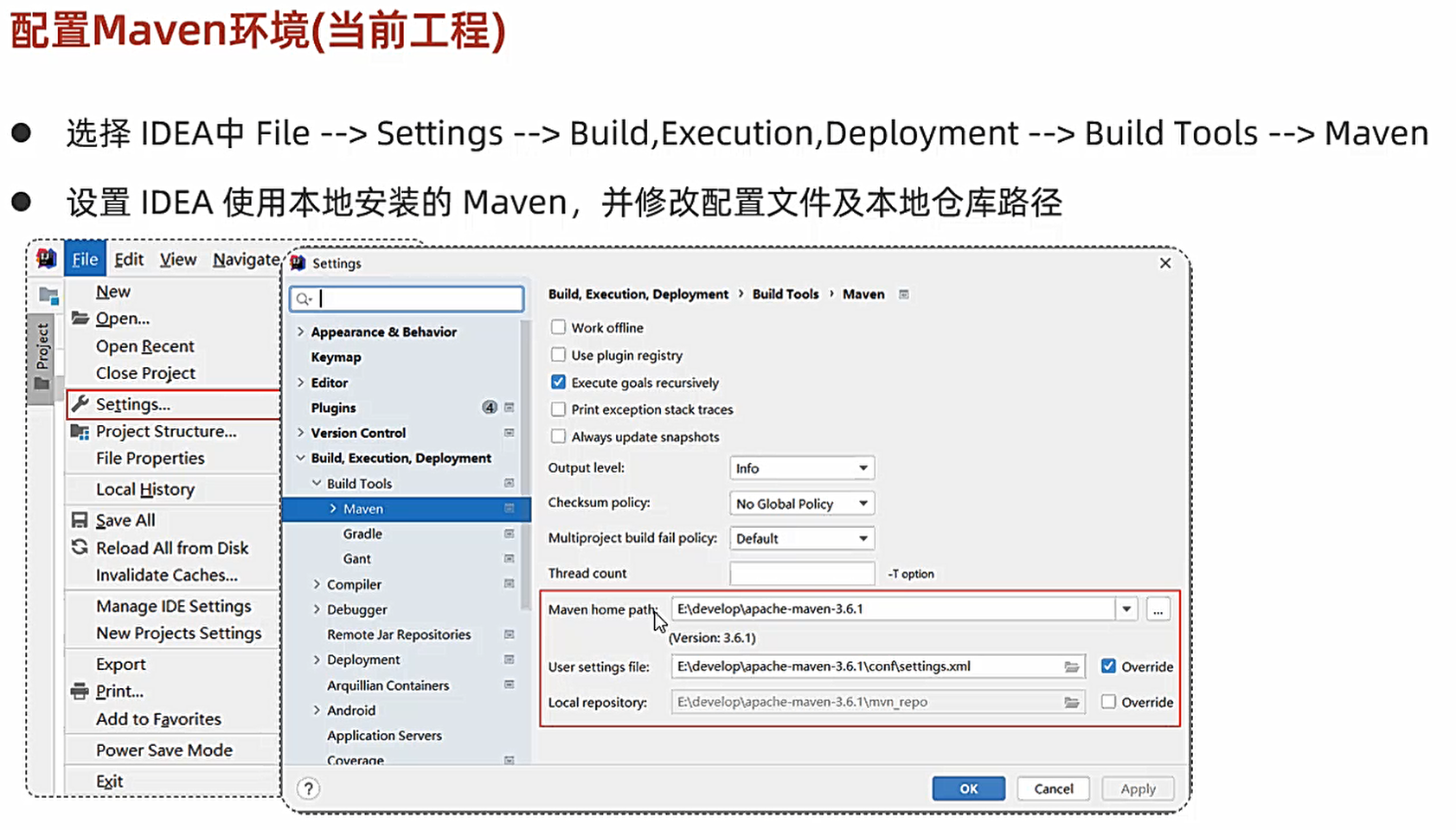The image size is (1456, 830).
Task: Open the Checksum policy dropdown
Action: pyautogui.click(x=802, y=503)
